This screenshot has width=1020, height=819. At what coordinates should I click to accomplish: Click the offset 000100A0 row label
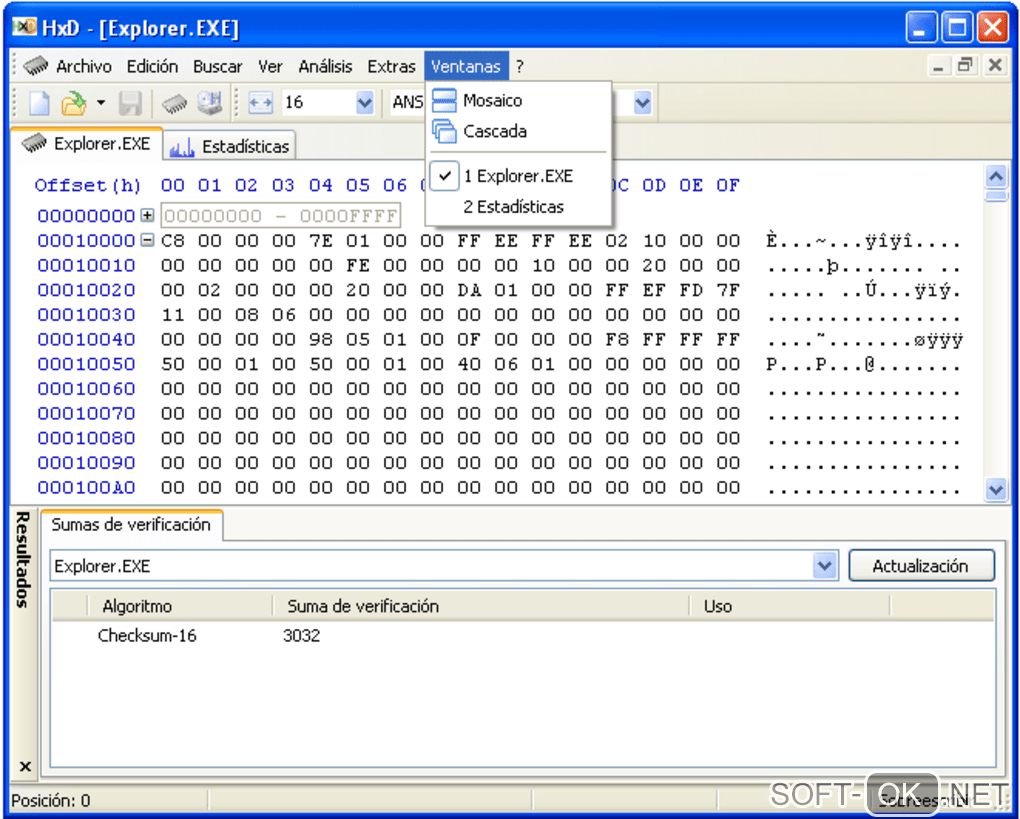(87, 488)
